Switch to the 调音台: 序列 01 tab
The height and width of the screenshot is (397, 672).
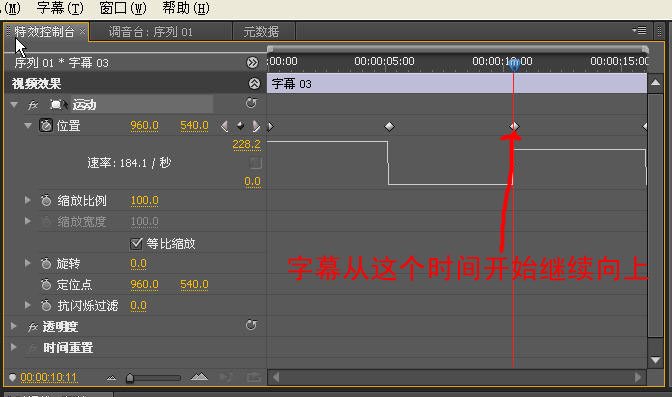tap(150, 32)
